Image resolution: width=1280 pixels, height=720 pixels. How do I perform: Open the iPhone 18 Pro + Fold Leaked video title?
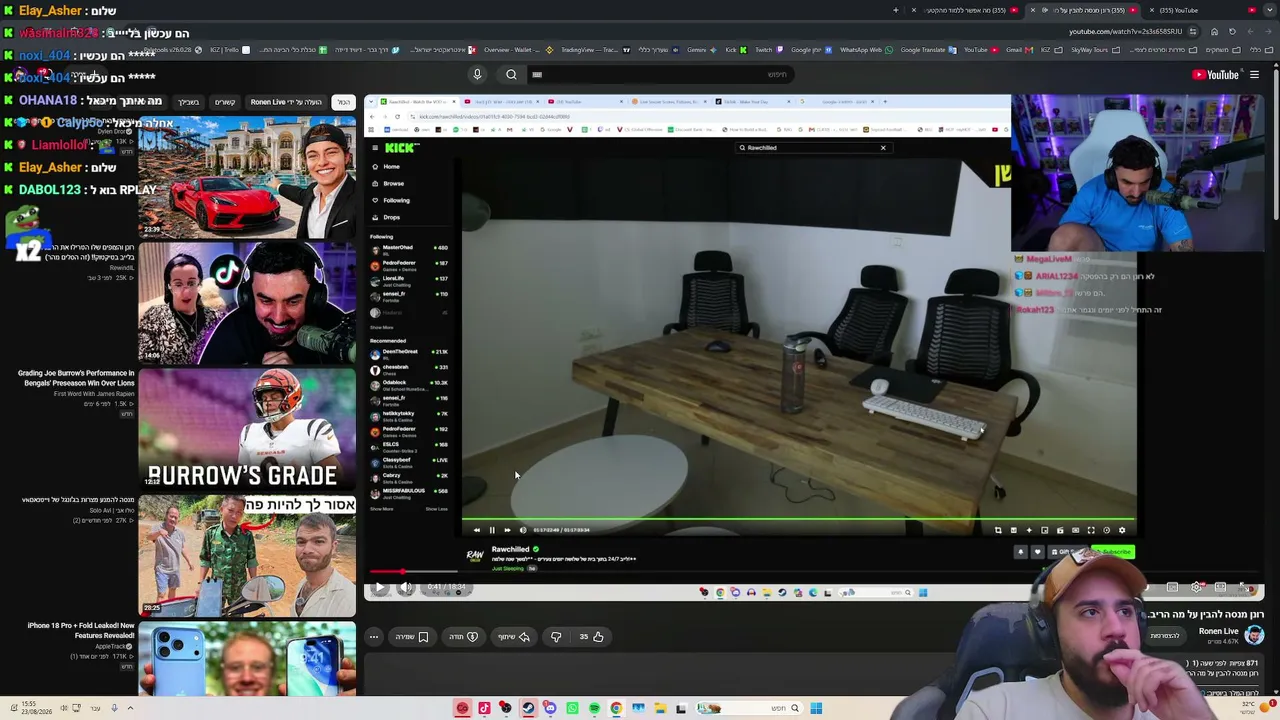point(80,630)
